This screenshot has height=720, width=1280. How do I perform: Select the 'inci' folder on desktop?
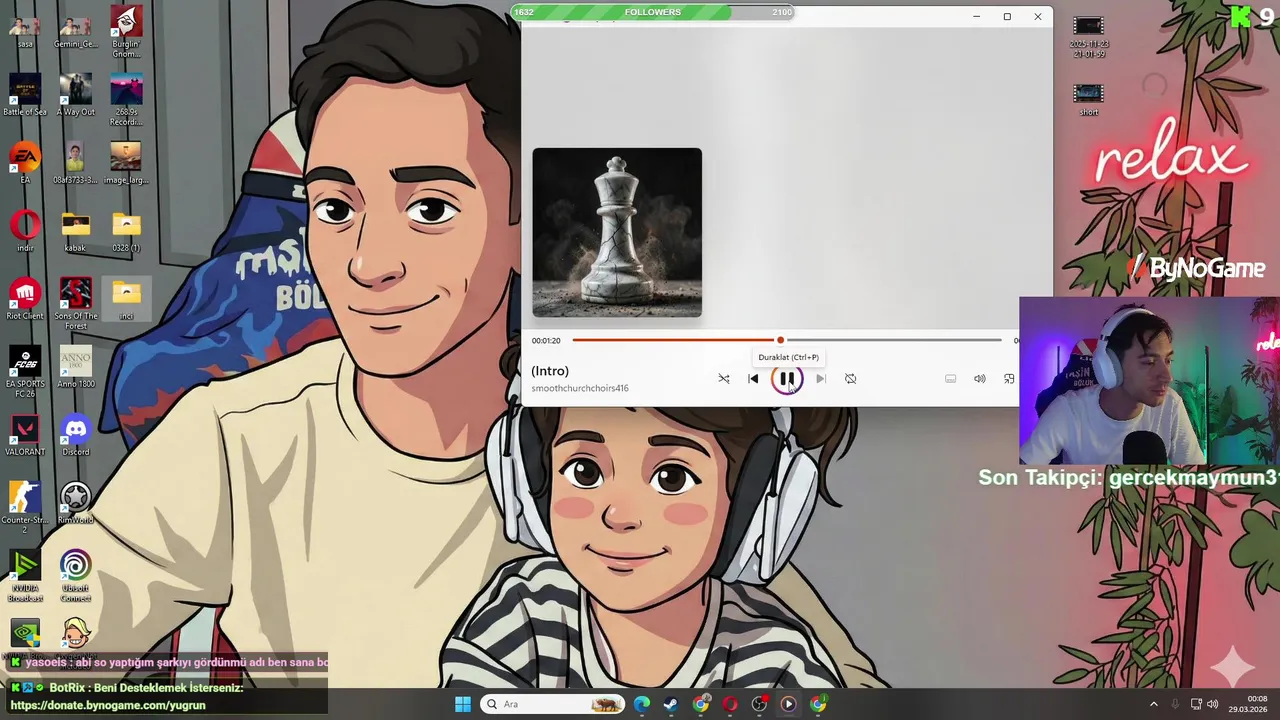pyautogui.click(x=126, y=299)
